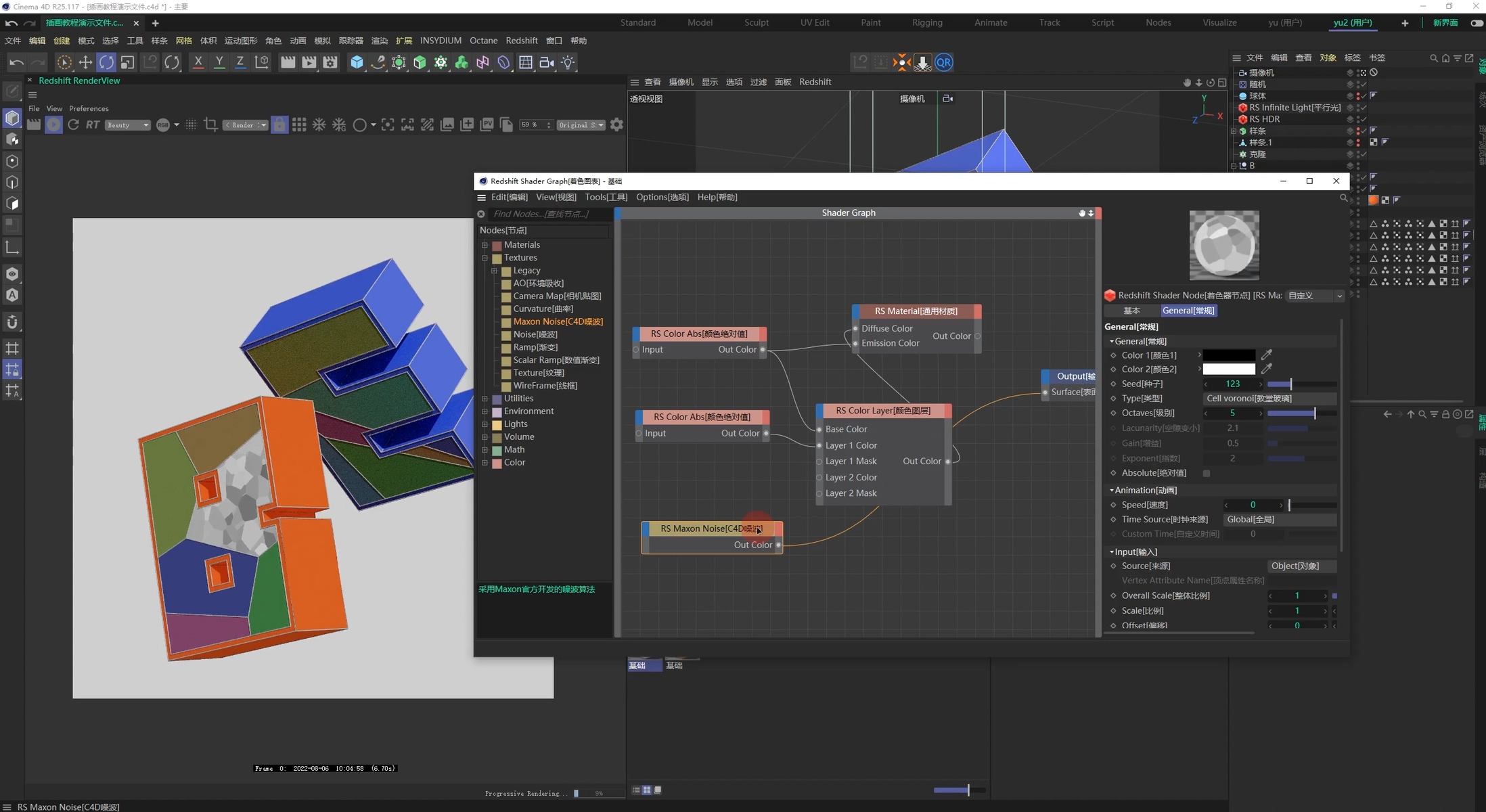This screenshot has height=812, width=1486.
Task: Add a Cube primitive from toolbar
Action: [x=357, y=62]
